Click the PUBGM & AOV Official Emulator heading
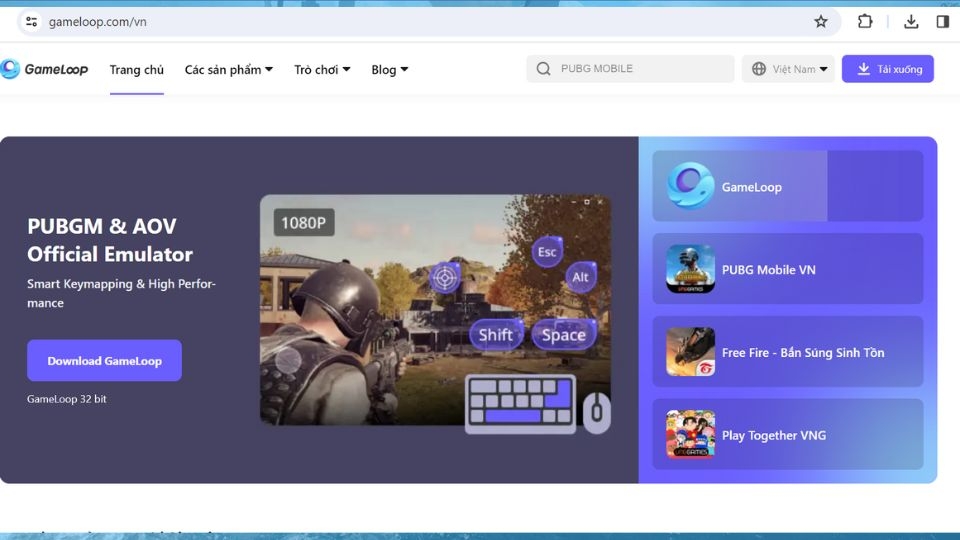 click(110, 240)
